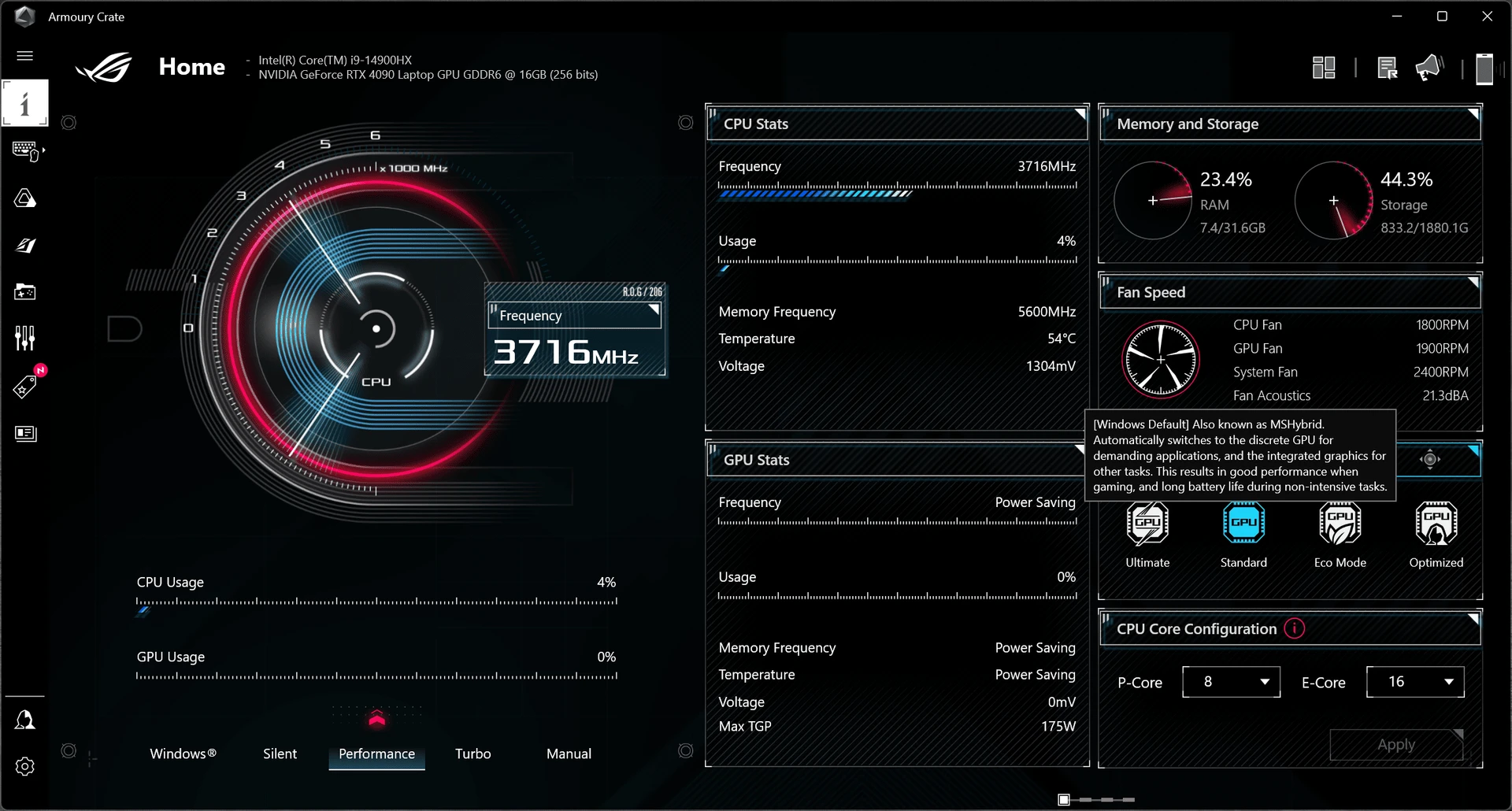Select Optimized GPU mode
This screenshot has width=1512, height=811.
(1436, 535)
